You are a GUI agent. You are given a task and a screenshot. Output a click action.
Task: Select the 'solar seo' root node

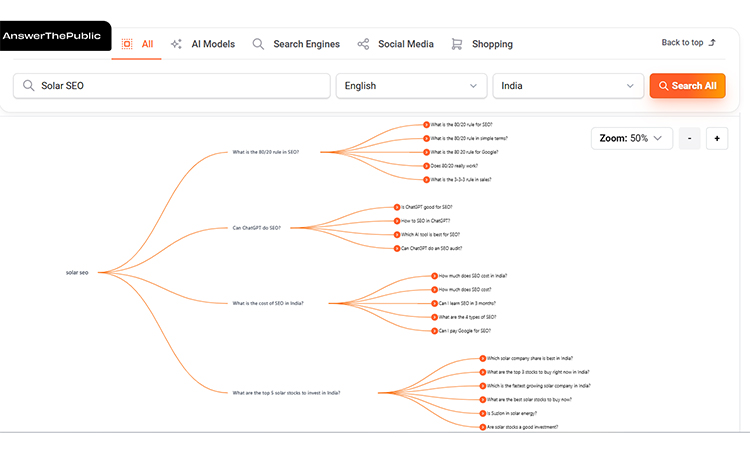click(x=77, y=272)
